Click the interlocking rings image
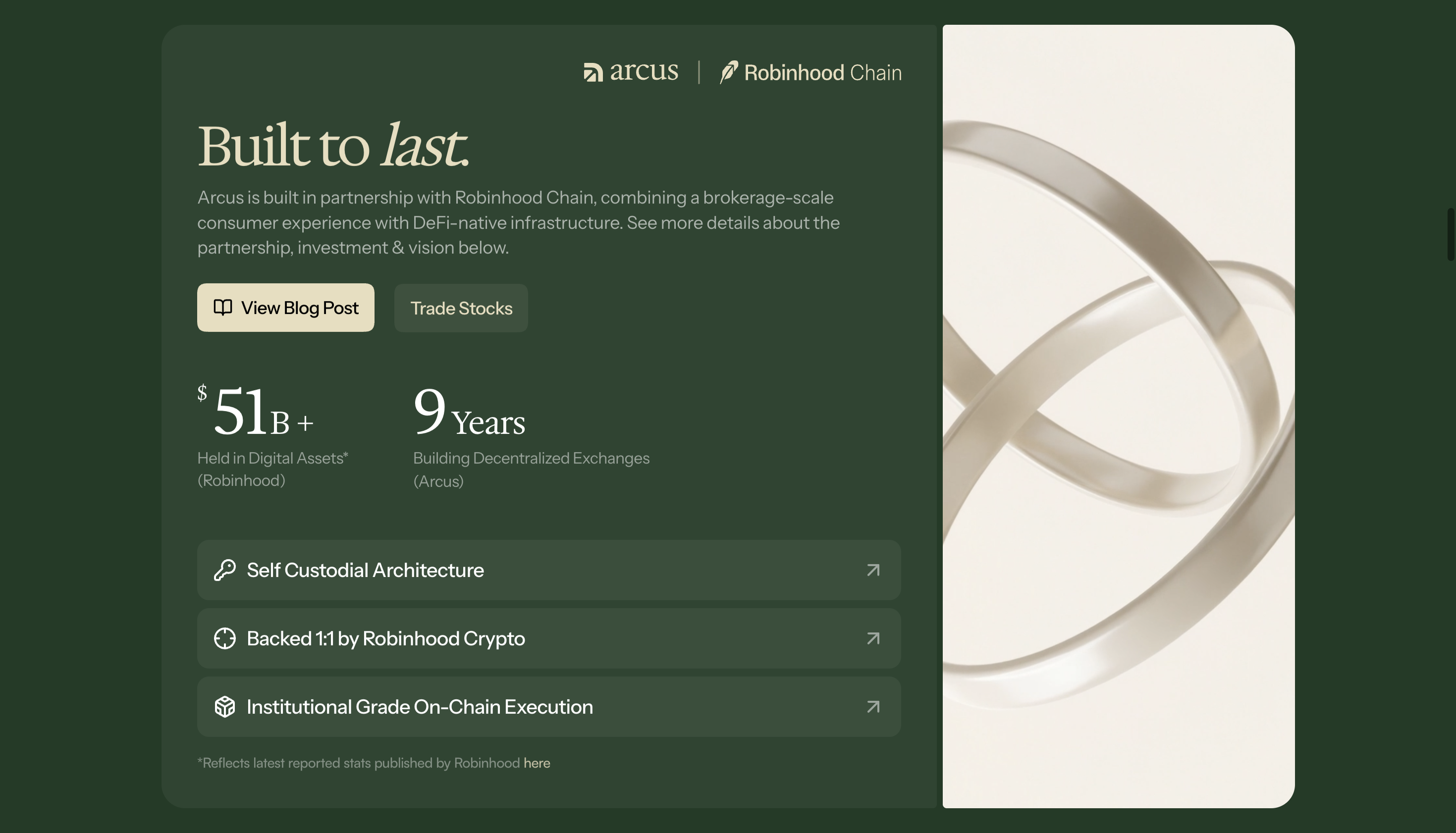The height and width of the screenshot is (833, 1456). coord(1118,416)
